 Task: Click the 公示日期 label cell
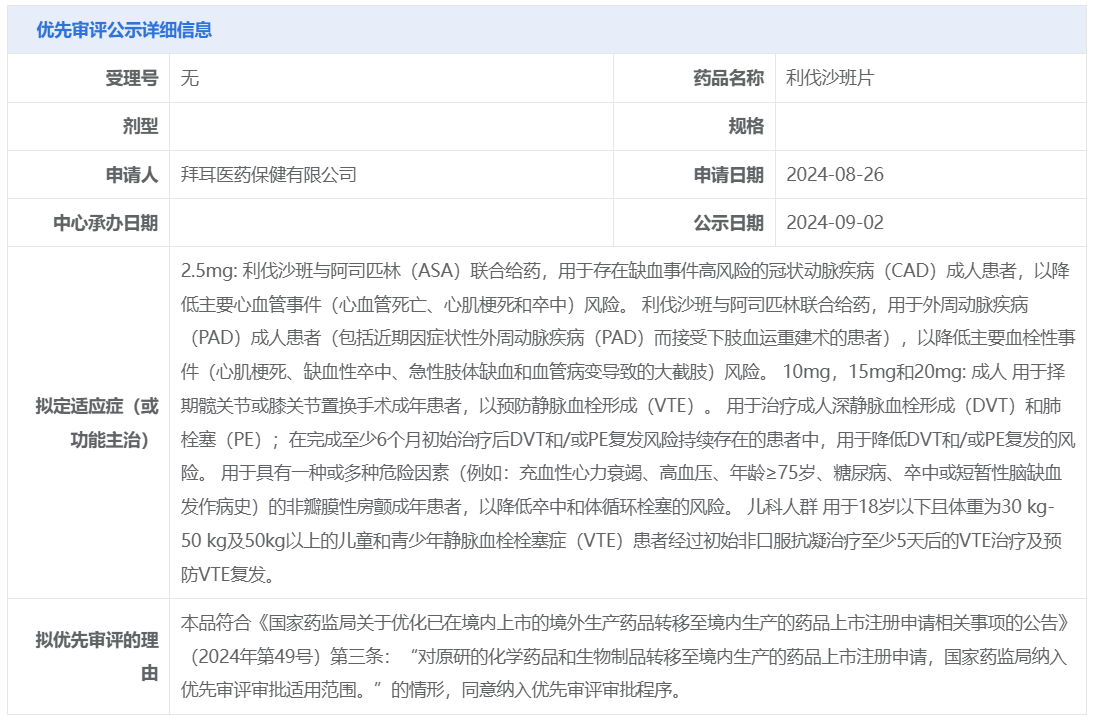(x=694, y=223)
